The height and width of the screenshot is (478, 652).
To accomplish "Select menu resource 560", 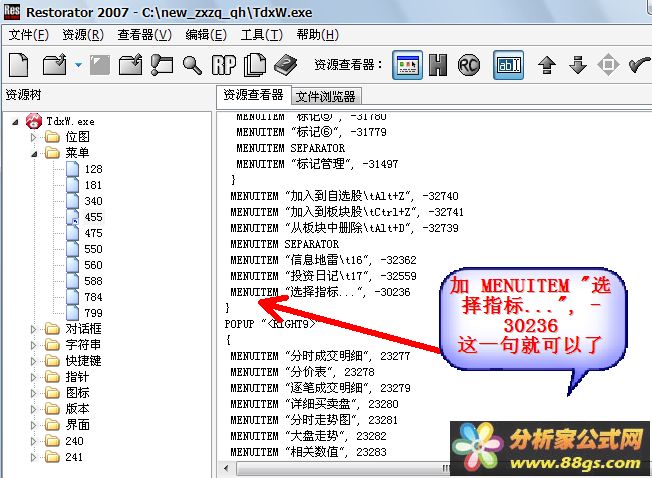I will (x=93, y=265).
